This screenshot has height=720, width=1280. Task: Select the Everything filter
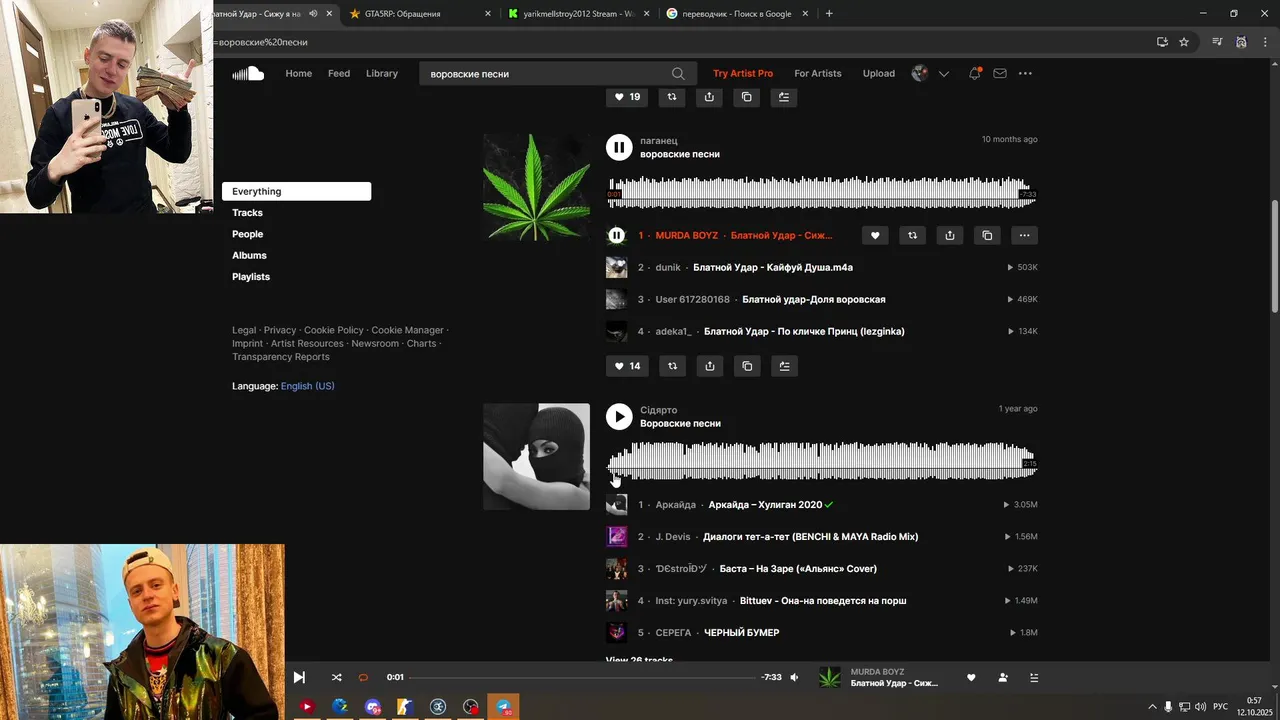[x=296, y=191]
